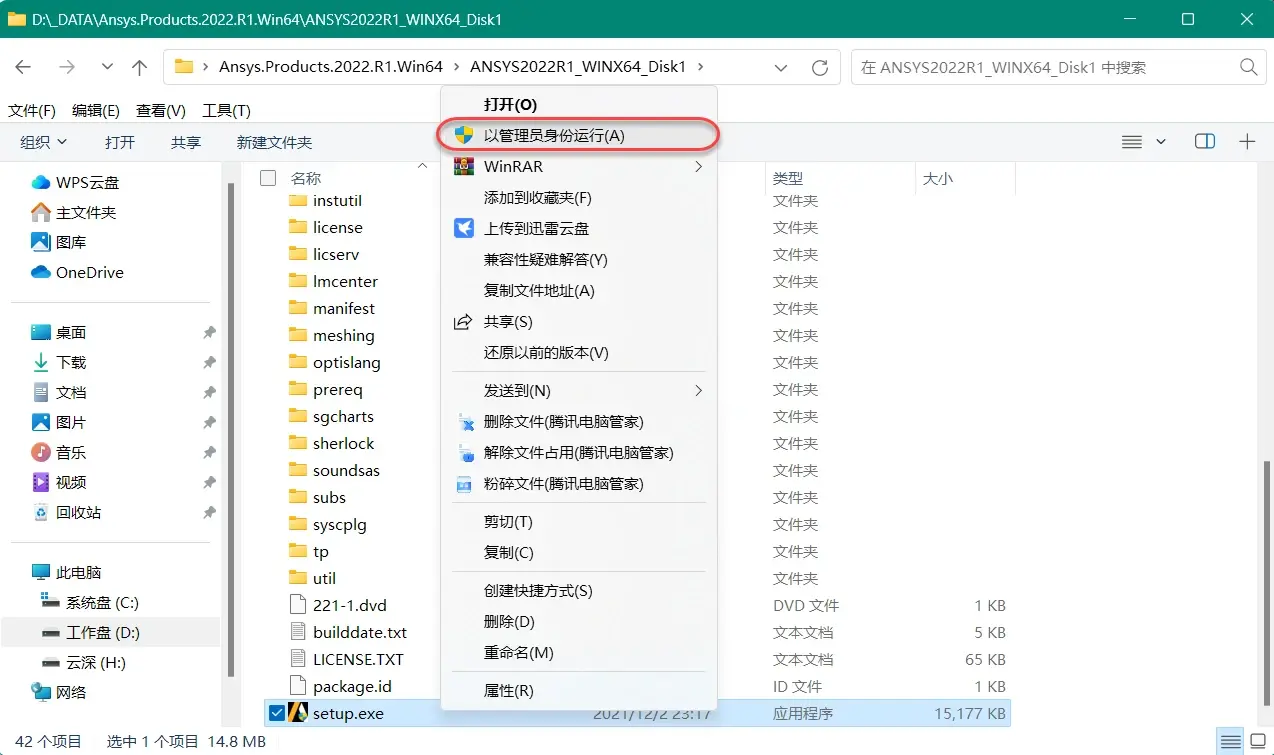Open 下载 quick access folder
The height and width of the screenshot is (755, 1274).
click(x=59, y=362)
